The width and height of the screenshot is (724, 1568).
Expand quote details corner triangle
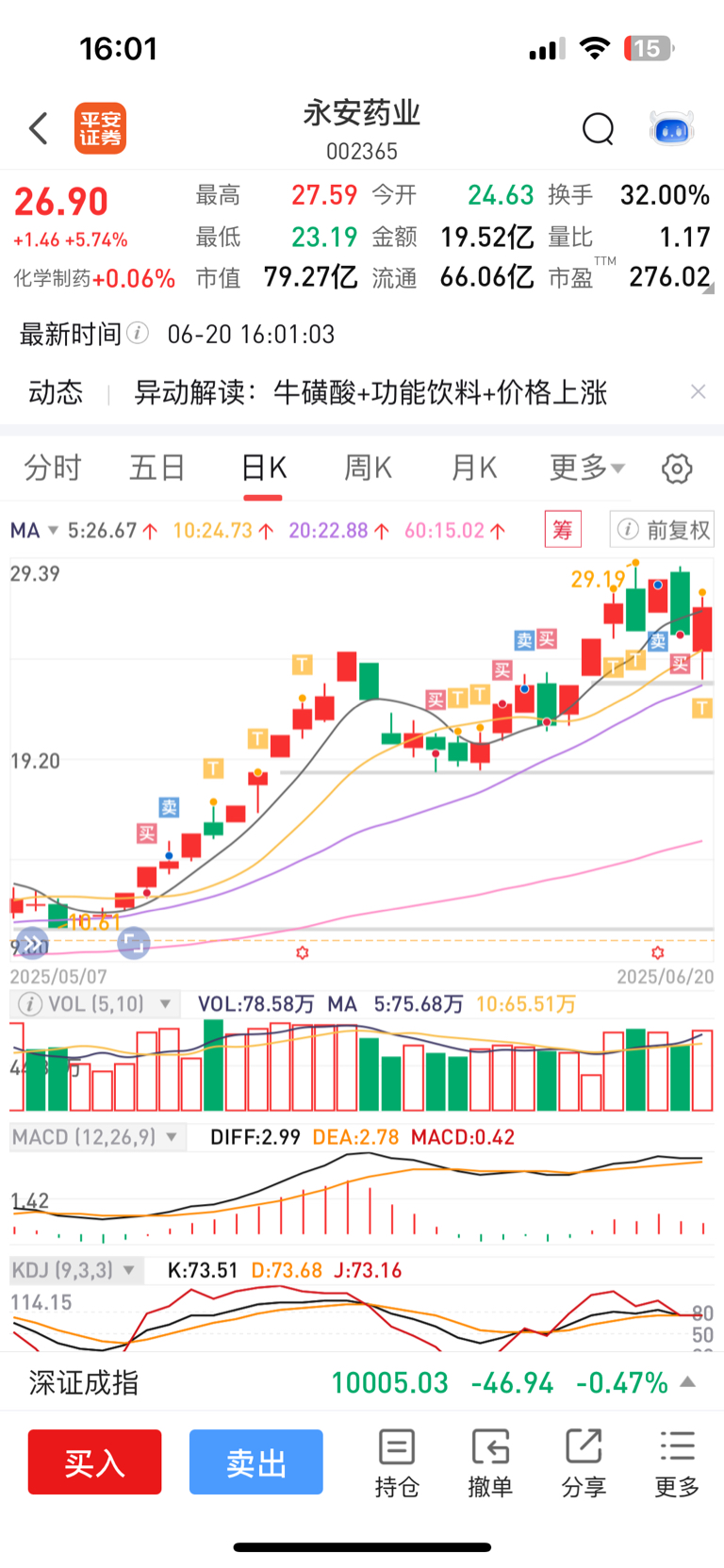click(708, 289)
